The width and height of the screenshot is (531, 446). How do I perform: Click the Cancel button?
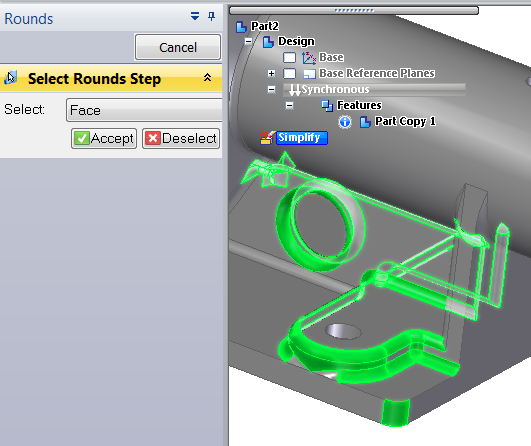point(178,47)
